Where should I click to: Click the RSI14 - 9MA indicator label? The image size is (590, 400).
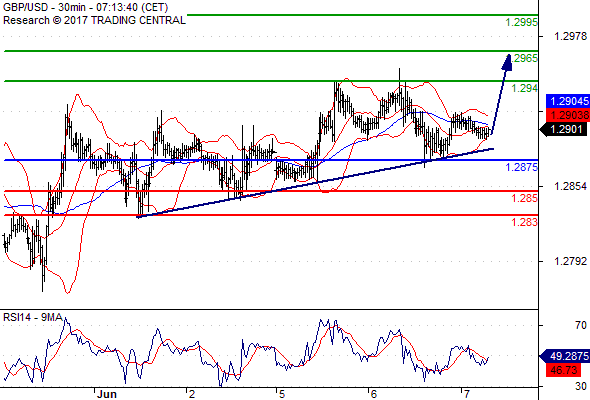33,318
